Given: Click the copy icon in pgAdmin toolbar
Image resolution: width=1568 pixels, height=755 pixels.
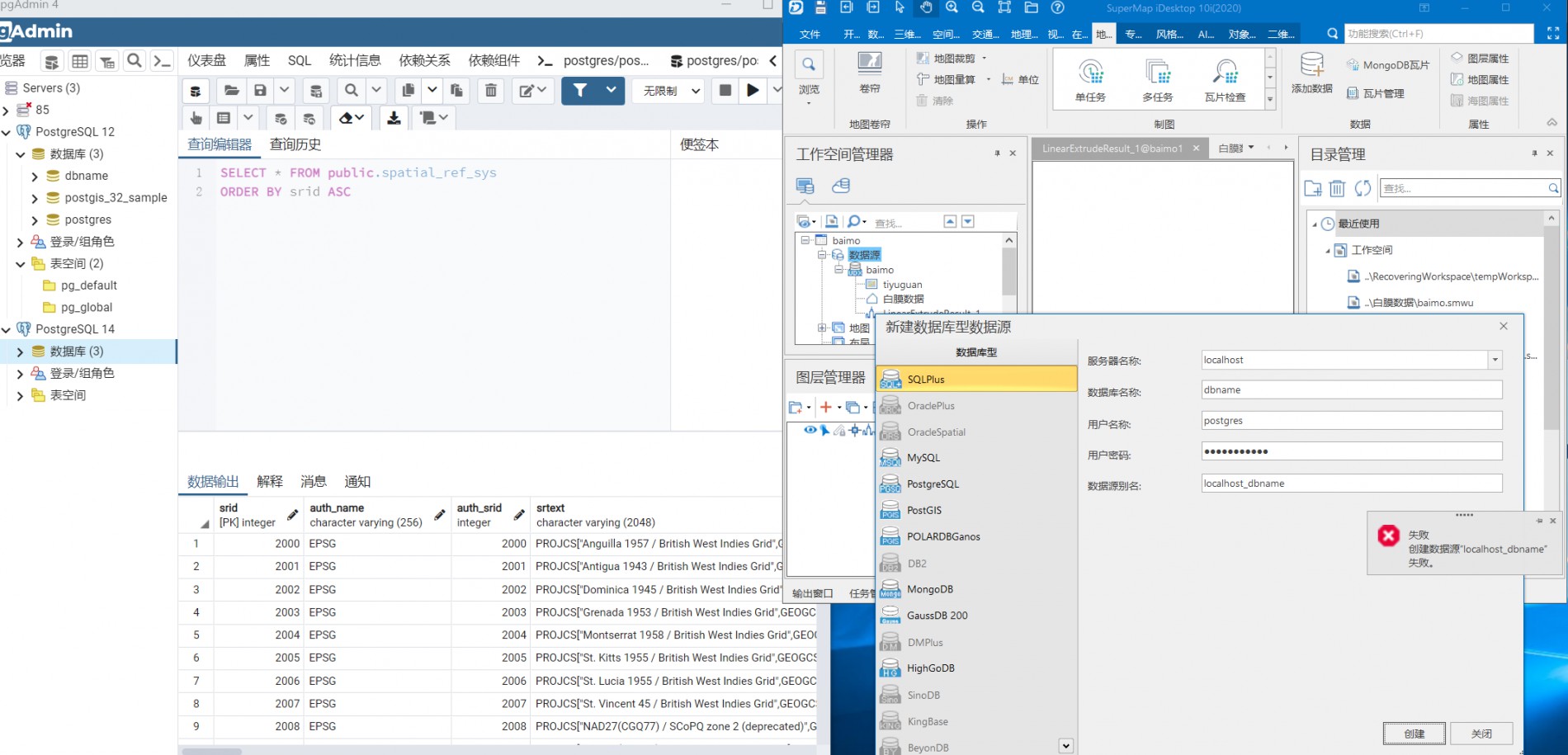Looking at the screenshot, I should click(x=409, y=90).
